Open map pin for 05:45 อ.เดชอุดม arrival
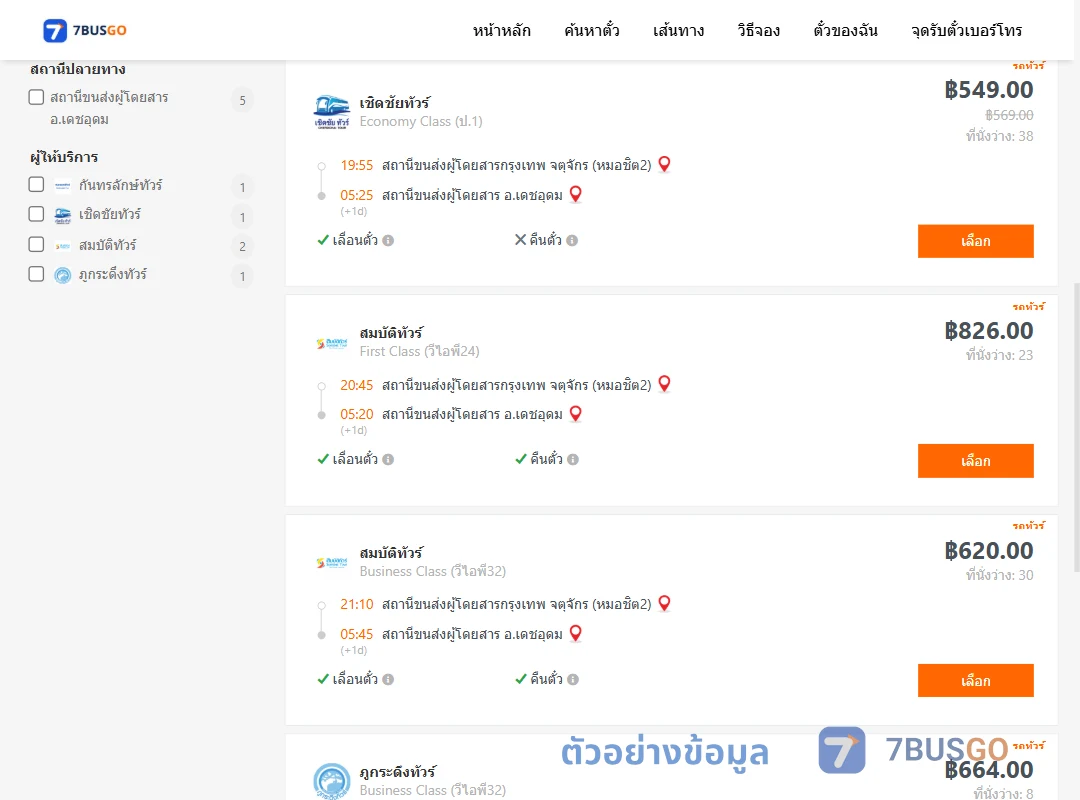The image size is (1080, 800). tap(576, 633)
